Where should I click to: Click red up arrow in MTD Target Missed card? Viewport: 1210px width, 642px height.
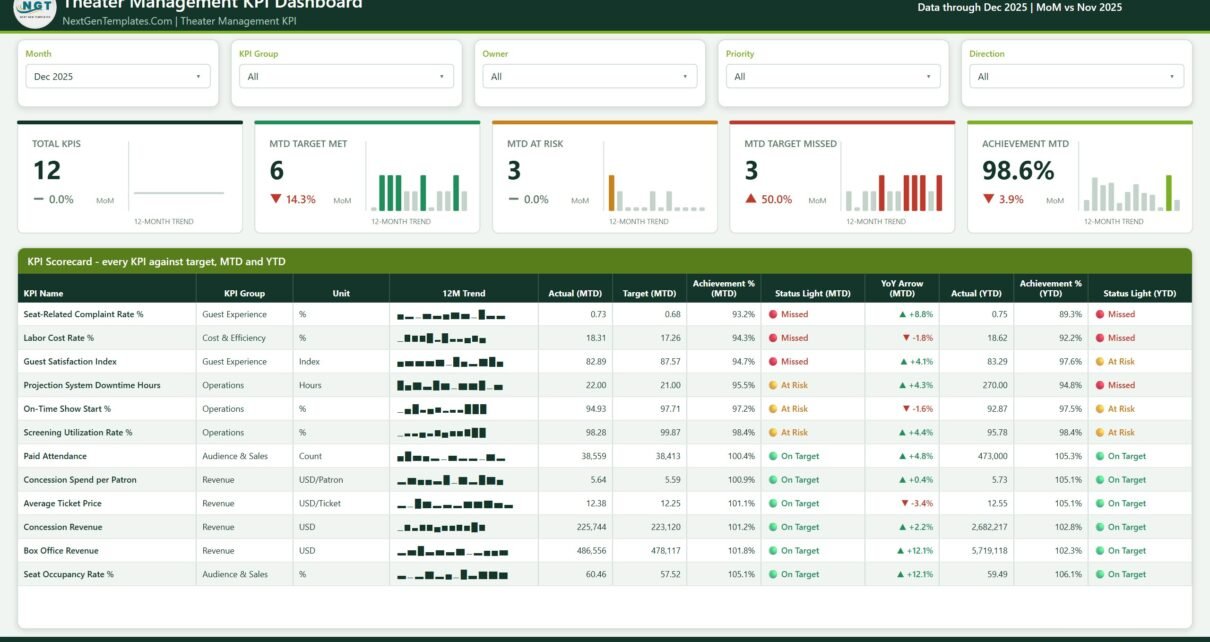point(751,199)
